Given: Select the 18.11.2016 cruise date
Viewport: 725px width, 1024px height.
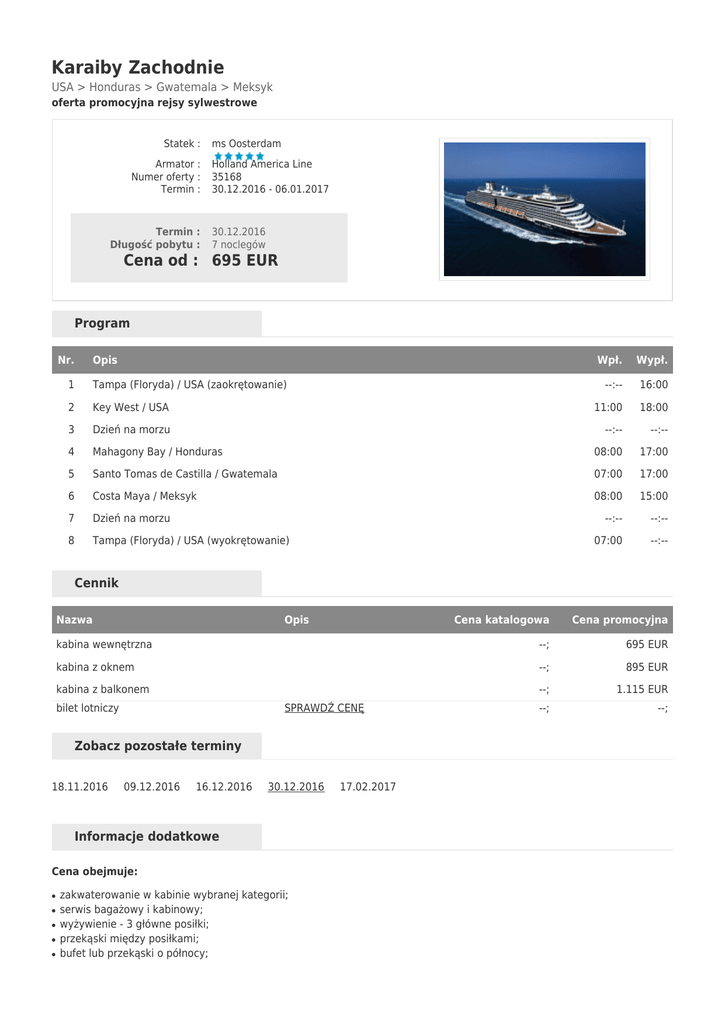Looking at the screenshot, I should (x=80, y=787).
